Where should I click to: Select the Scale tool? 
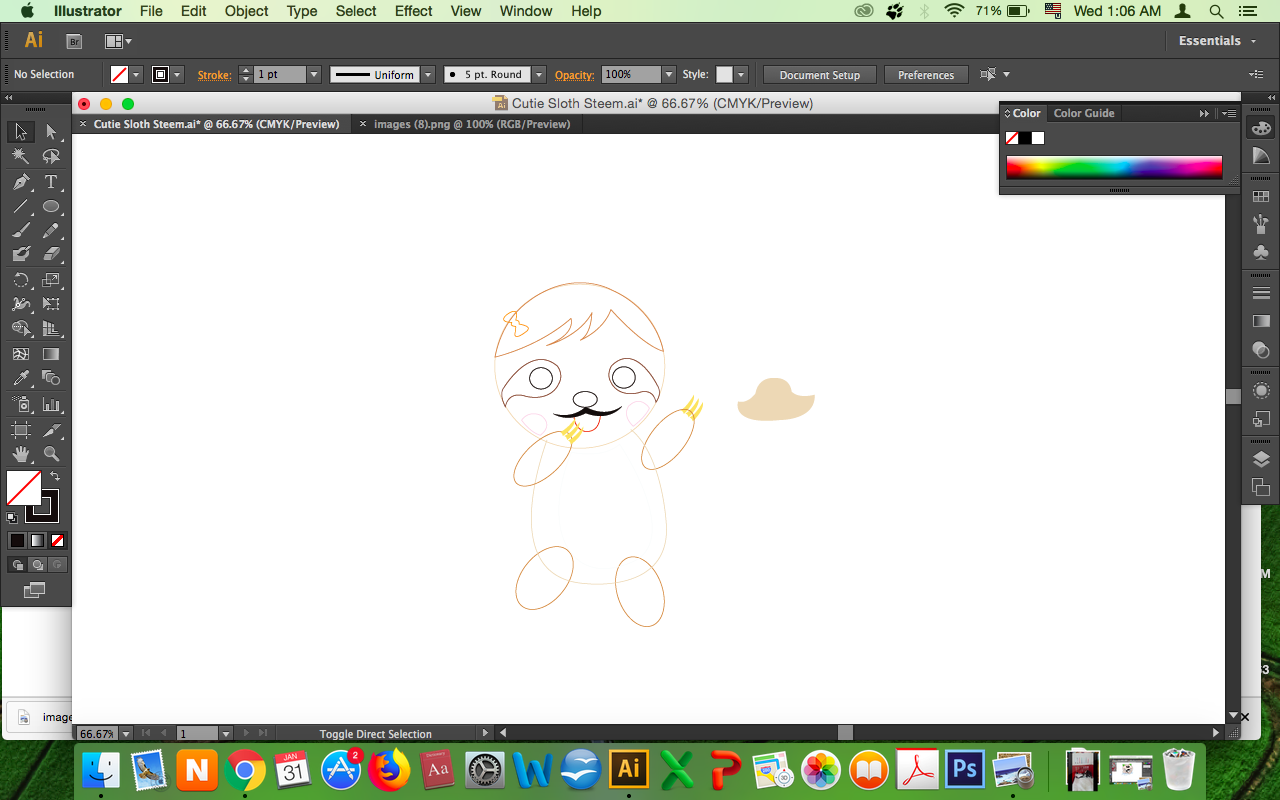click(51, 280)
